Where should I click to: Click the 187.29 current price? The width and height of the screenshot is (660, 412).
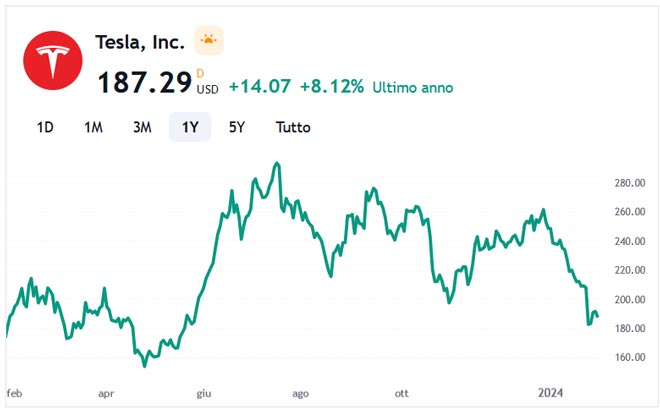[144, 83]
